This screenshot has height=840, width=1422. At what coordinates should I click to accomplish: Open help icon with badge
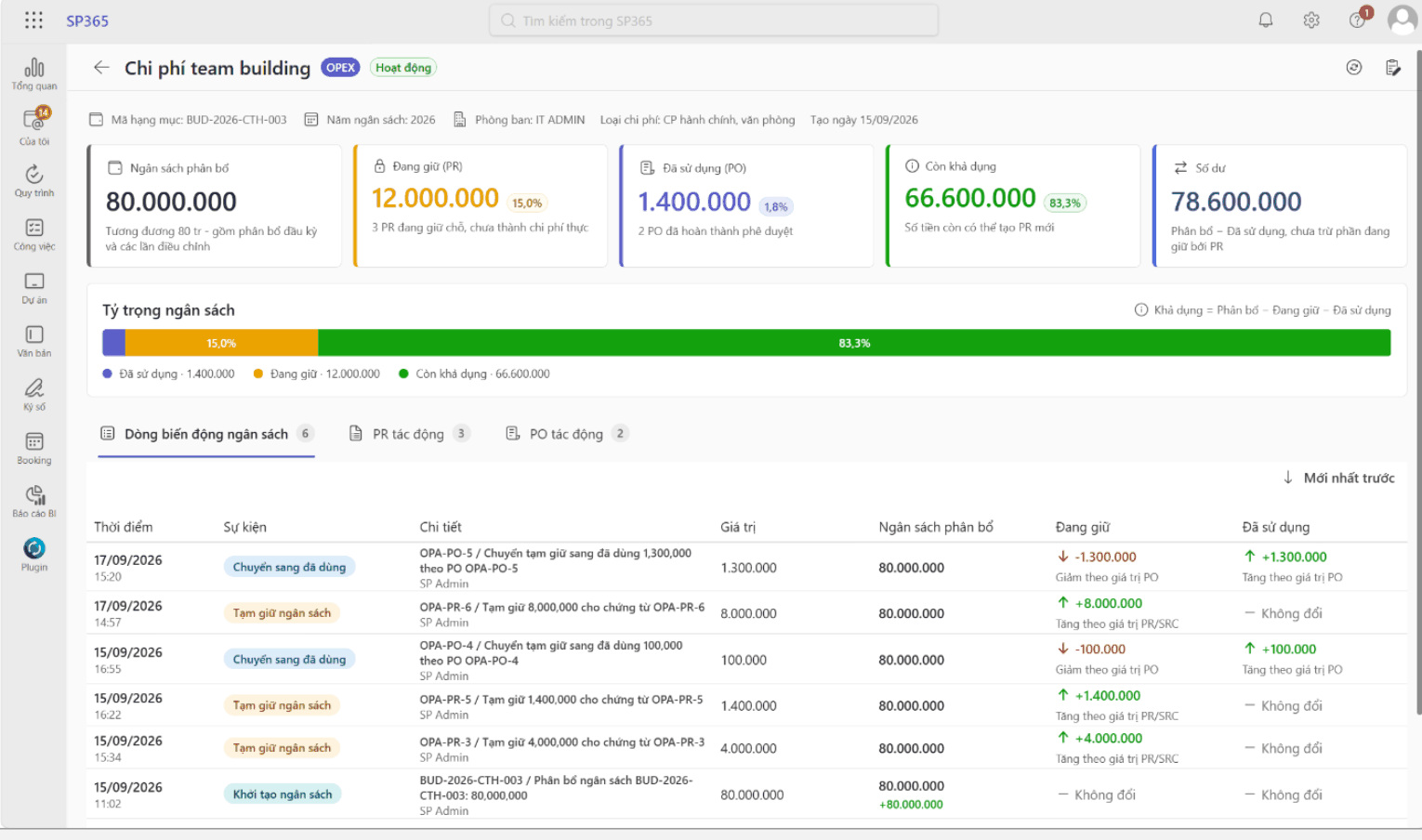click(1358, 20)
